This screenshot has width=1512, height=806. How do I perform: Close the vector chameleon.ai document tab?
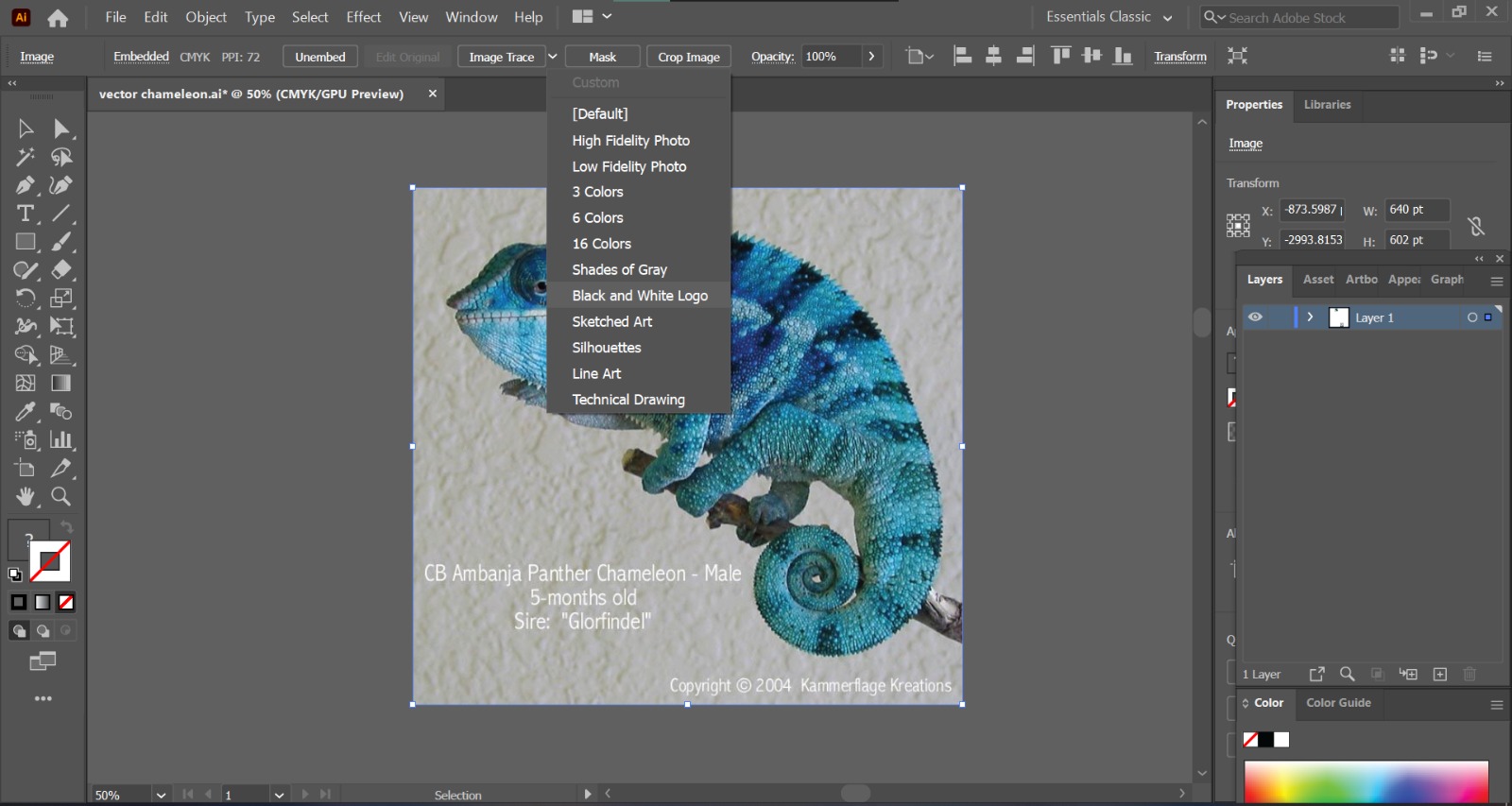[433, 94]
